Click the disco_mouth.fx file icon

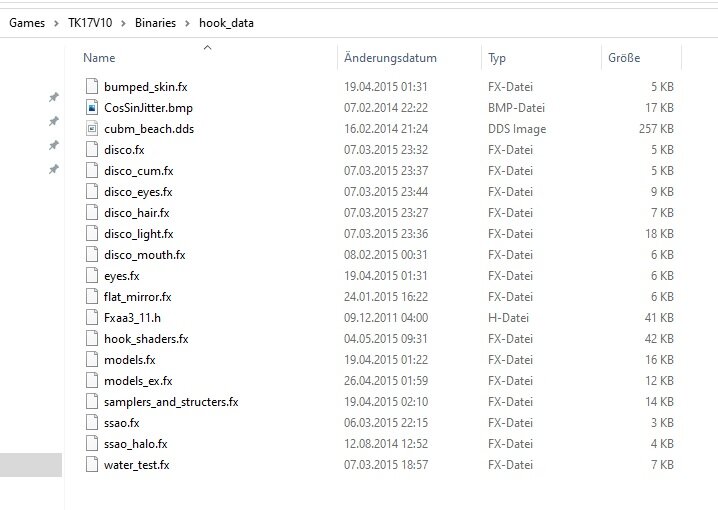tap(92, 255)
